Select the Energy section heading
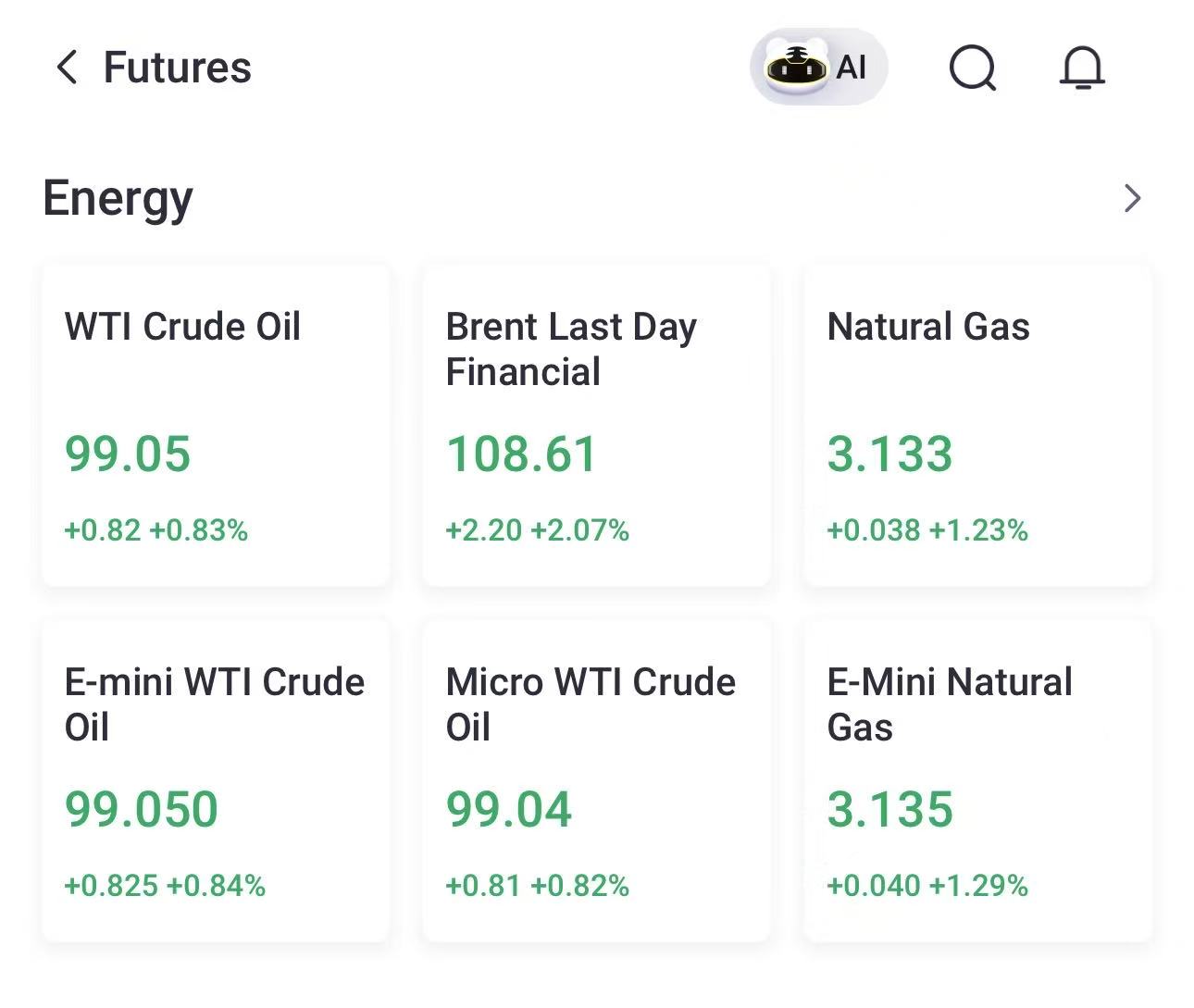The width and height of the screenshot is (1194, 1008). pos(118,198)
